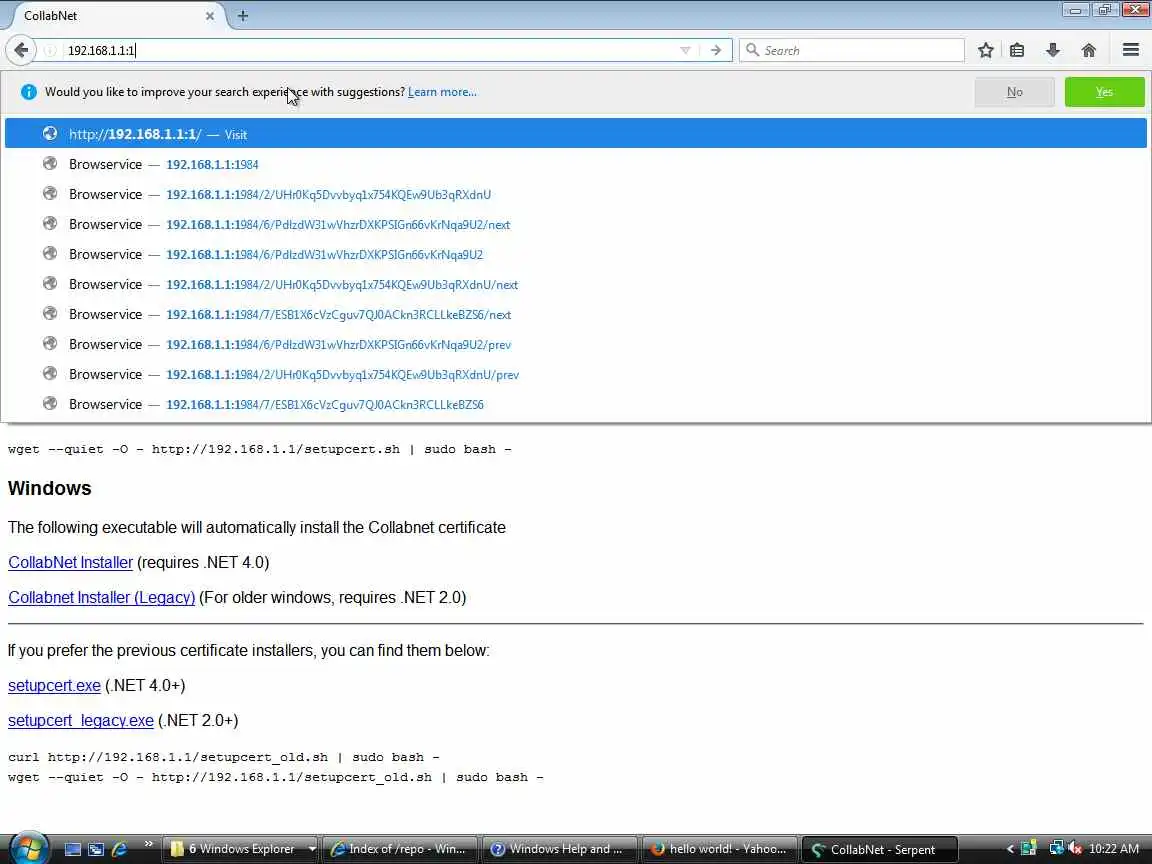This screenshot has height=864, width=1152.
Task: Select suggestion 1984/7/ESB1X6c...keBZS6/next
Action: pos(575,314)
